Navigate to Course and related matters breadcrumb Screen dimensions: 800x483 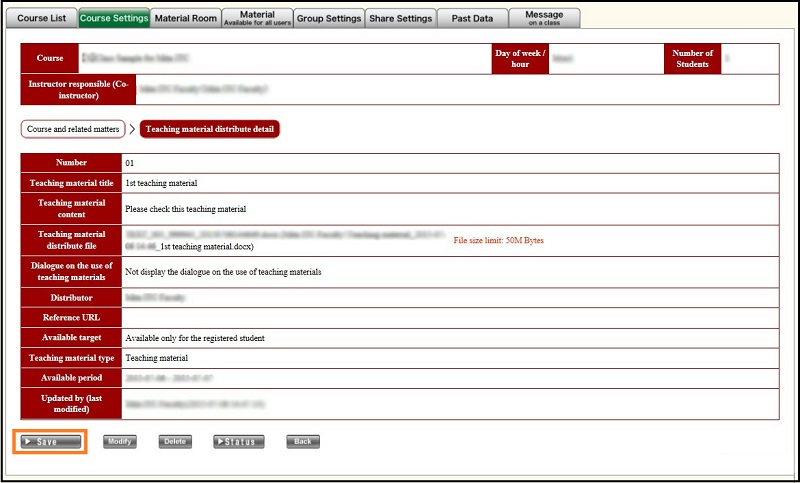pyautogui.click(x=73, y=129)
